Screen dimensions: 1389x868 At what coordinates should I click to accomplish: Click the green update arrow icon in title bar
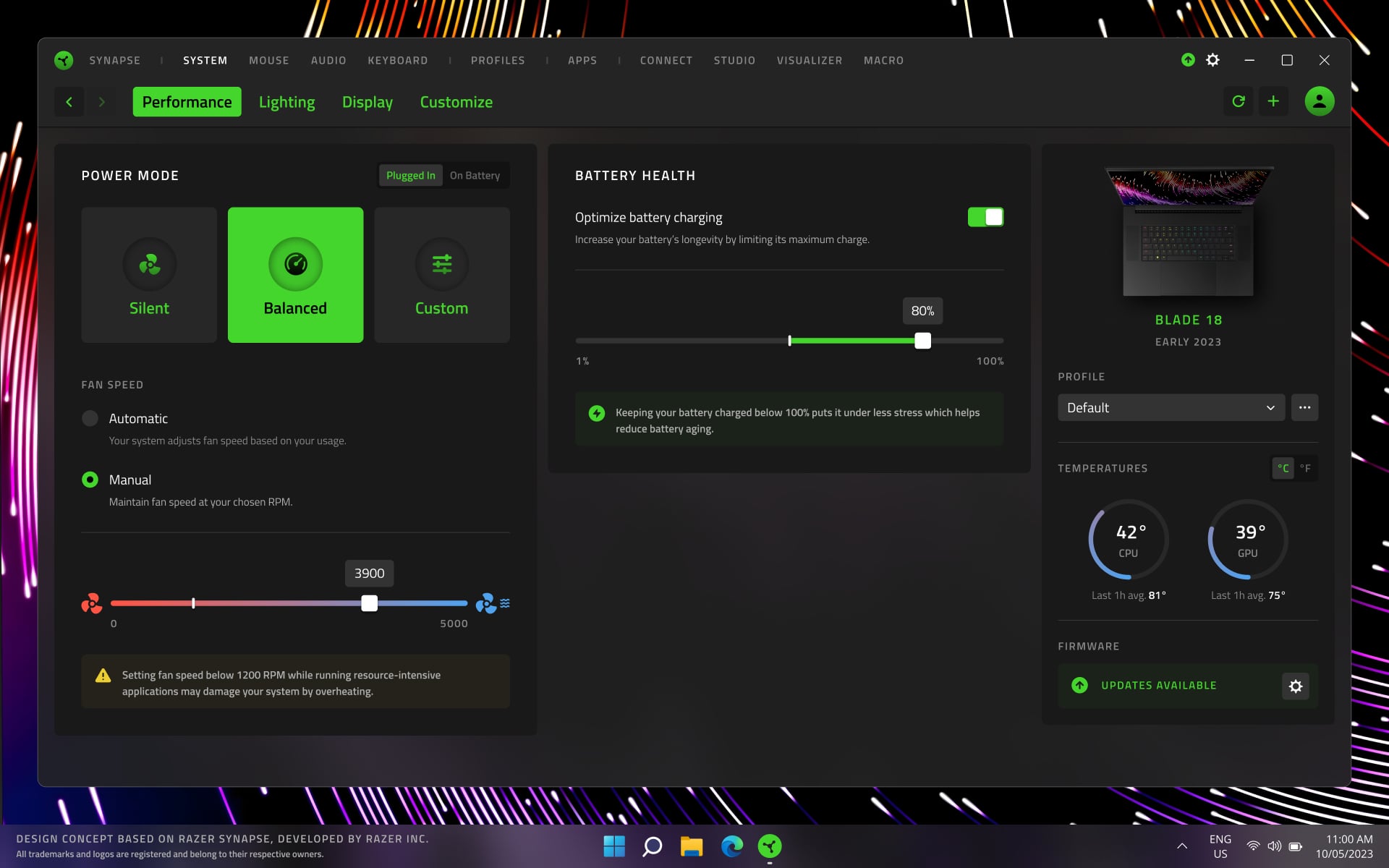coord(1188,60)
